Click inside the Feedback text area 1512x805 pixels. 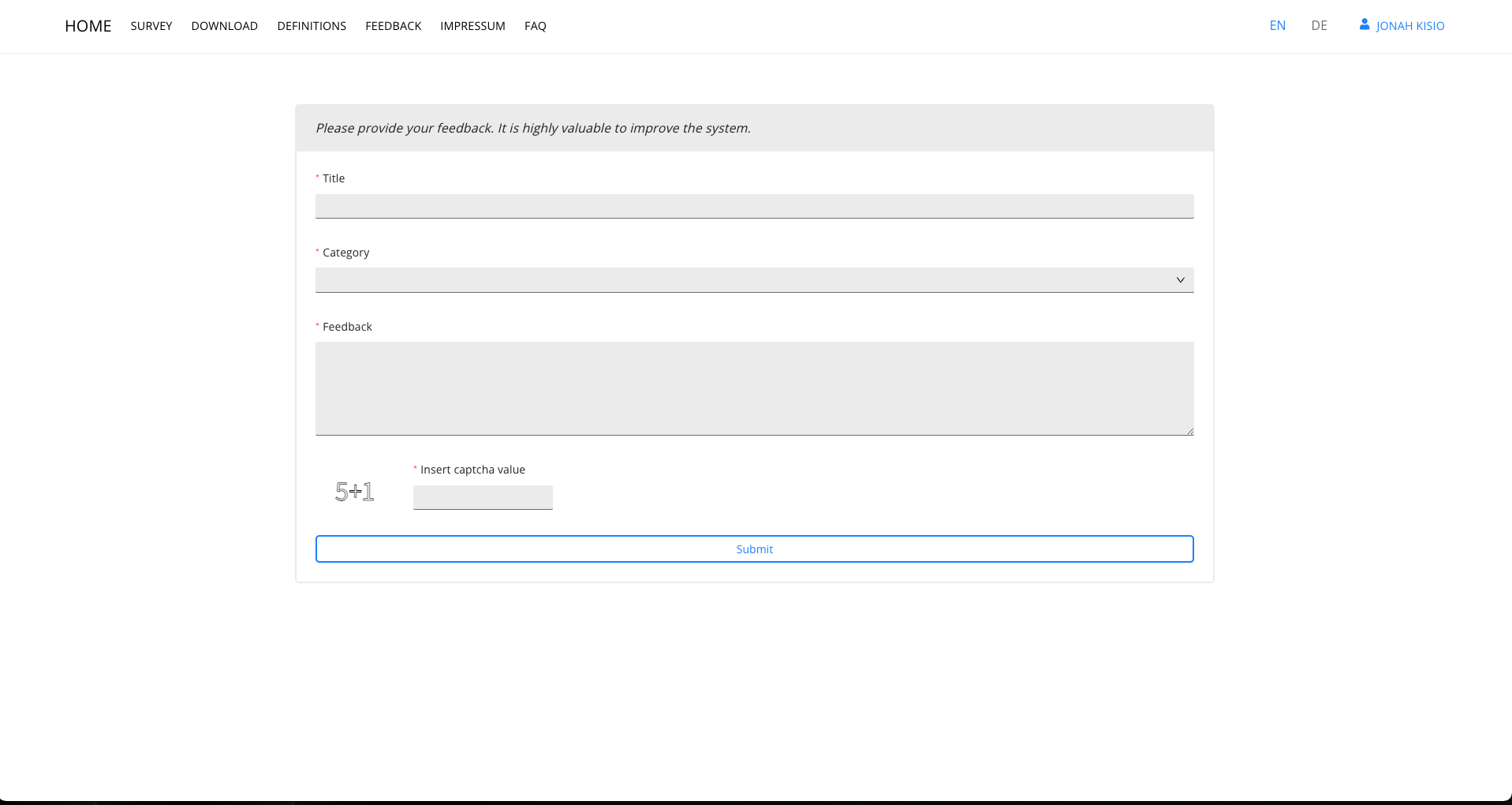pos(754,388)
